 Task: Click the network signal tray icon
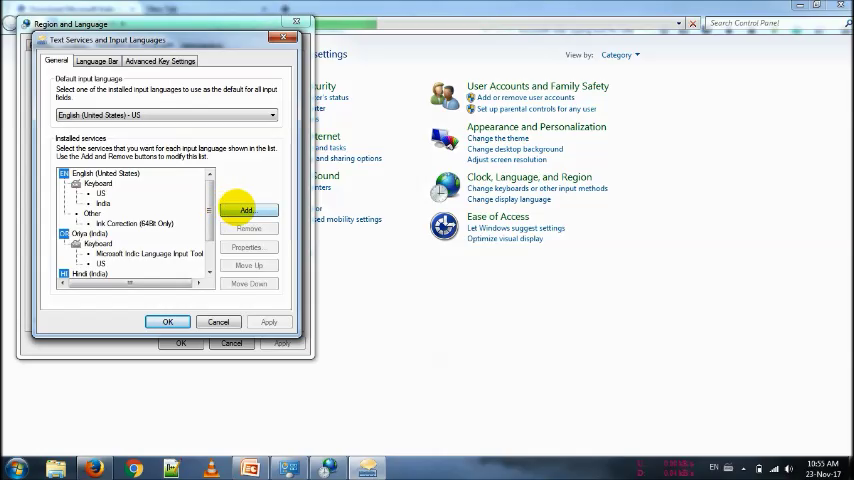pos(774,469)
